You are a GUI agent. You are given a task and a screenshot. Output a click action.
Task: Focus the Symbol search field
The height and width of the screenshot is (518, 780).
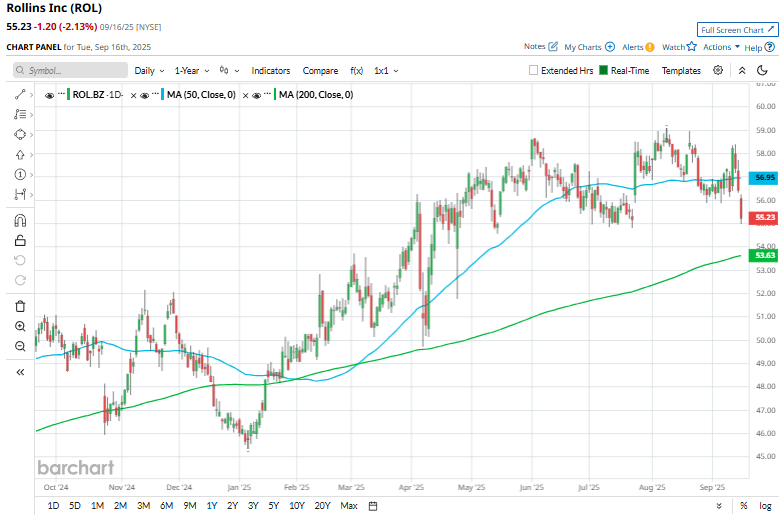point(70,70)
